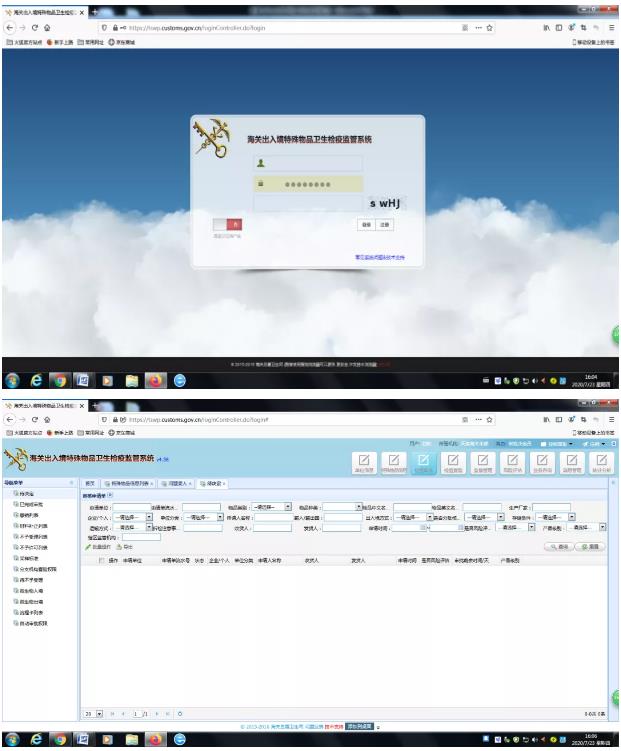621x751 pixels.
Task: Tick the select-all checkbox in table header
Action: (x=101, y=560)
